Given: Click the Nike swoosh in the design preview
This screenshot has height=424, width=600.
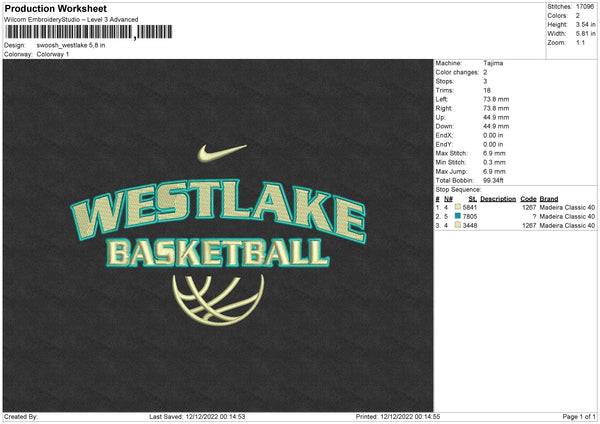Looking at the screenshot, I should coord(222,153).
